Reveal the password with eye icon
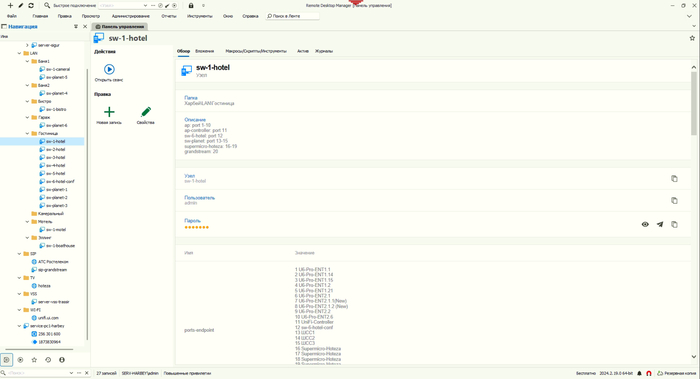The image size is (700, 379). coord(645,225)
